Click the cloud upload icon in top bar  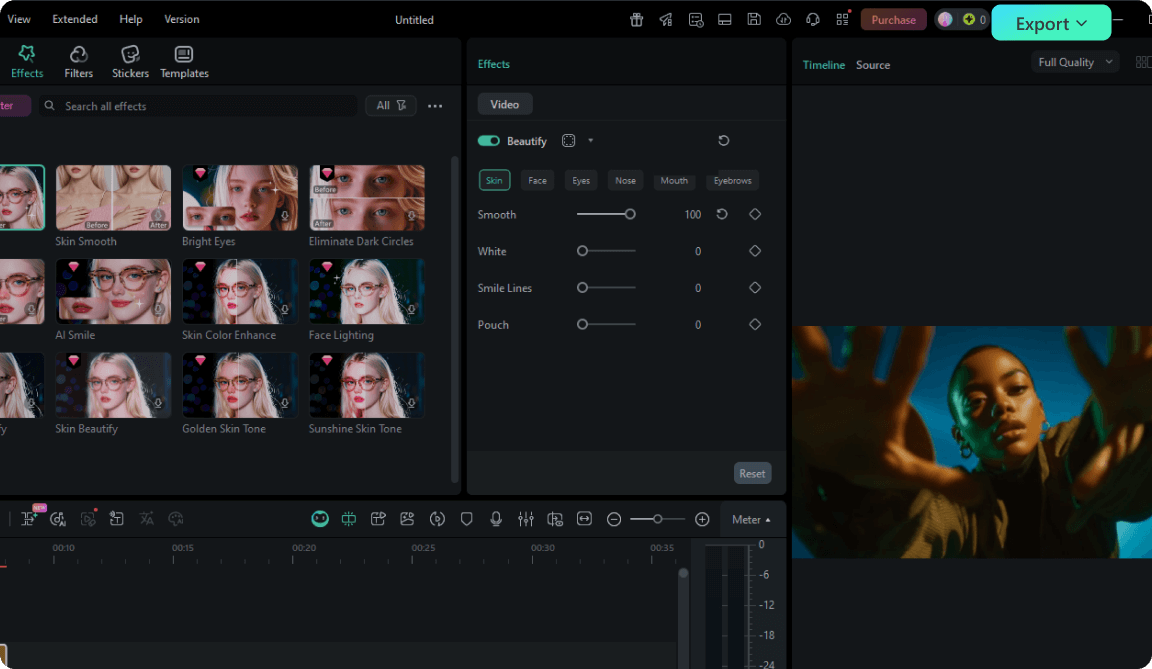point(783,20)
